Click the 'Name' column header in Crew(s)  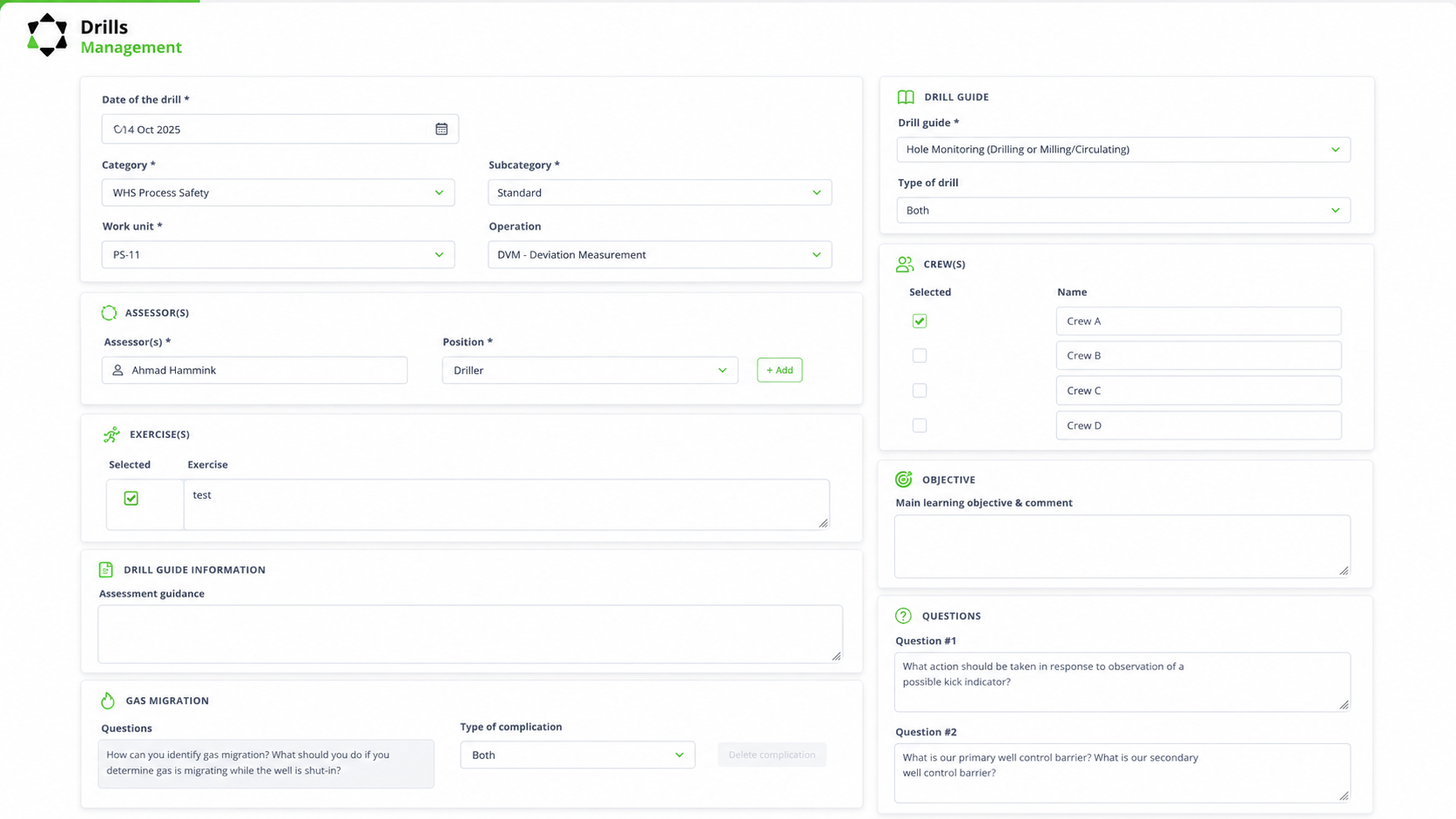pyautogui.click(x=1072, y=292)
